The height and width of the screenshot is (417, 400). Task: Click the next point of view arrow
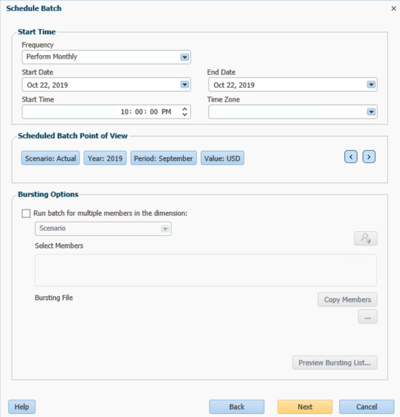(369, 157)
